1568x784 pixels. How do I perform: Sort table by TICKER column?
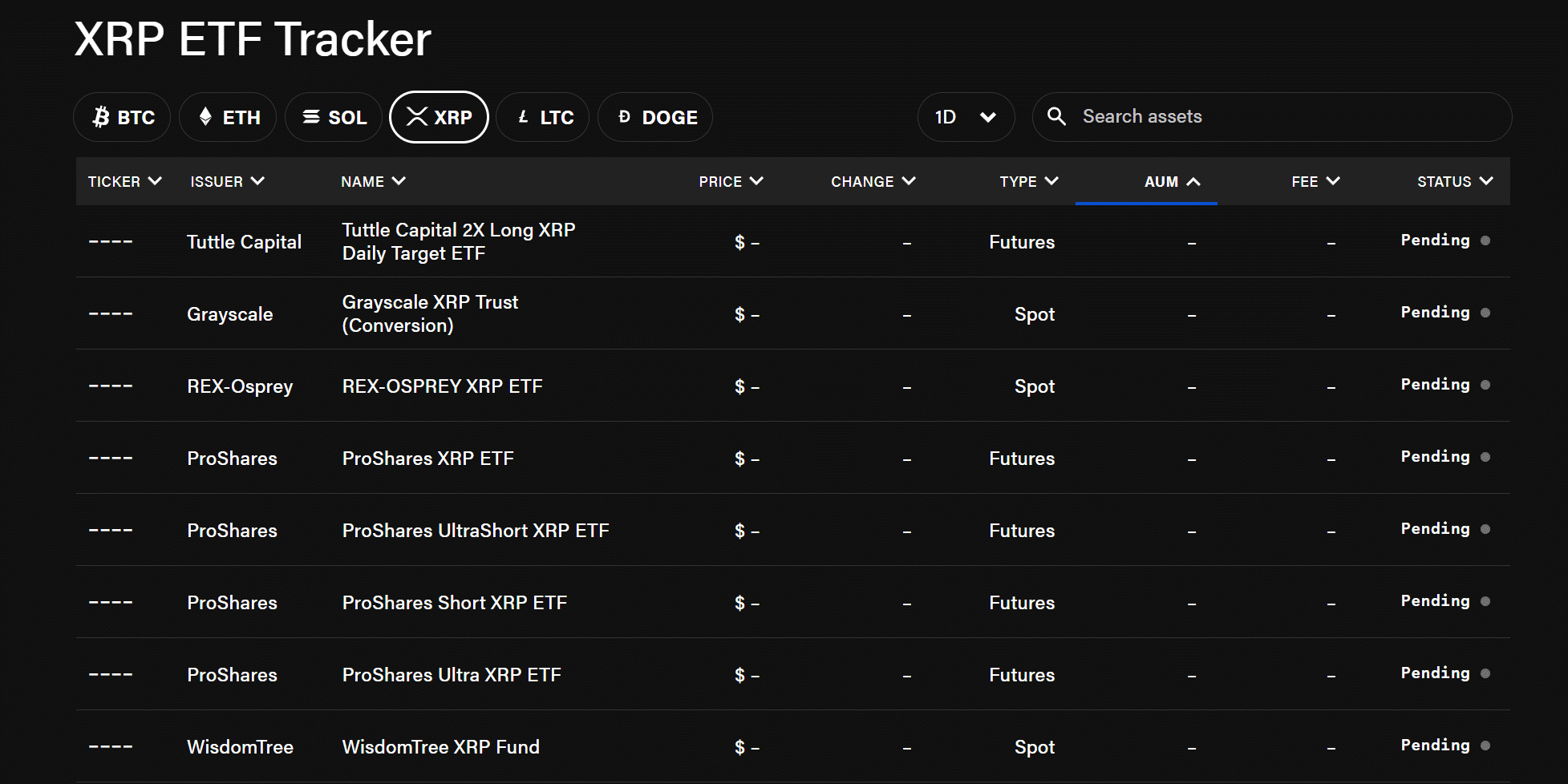point(125,181)
